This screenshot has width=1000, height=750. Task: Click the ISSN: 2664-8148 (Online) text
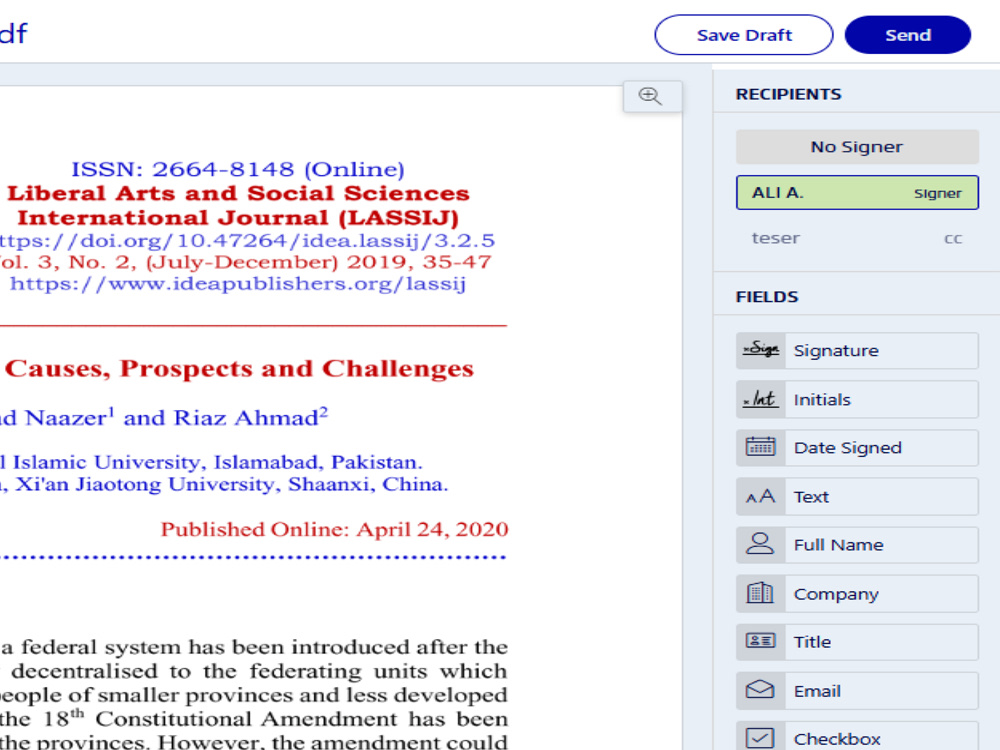237,169
